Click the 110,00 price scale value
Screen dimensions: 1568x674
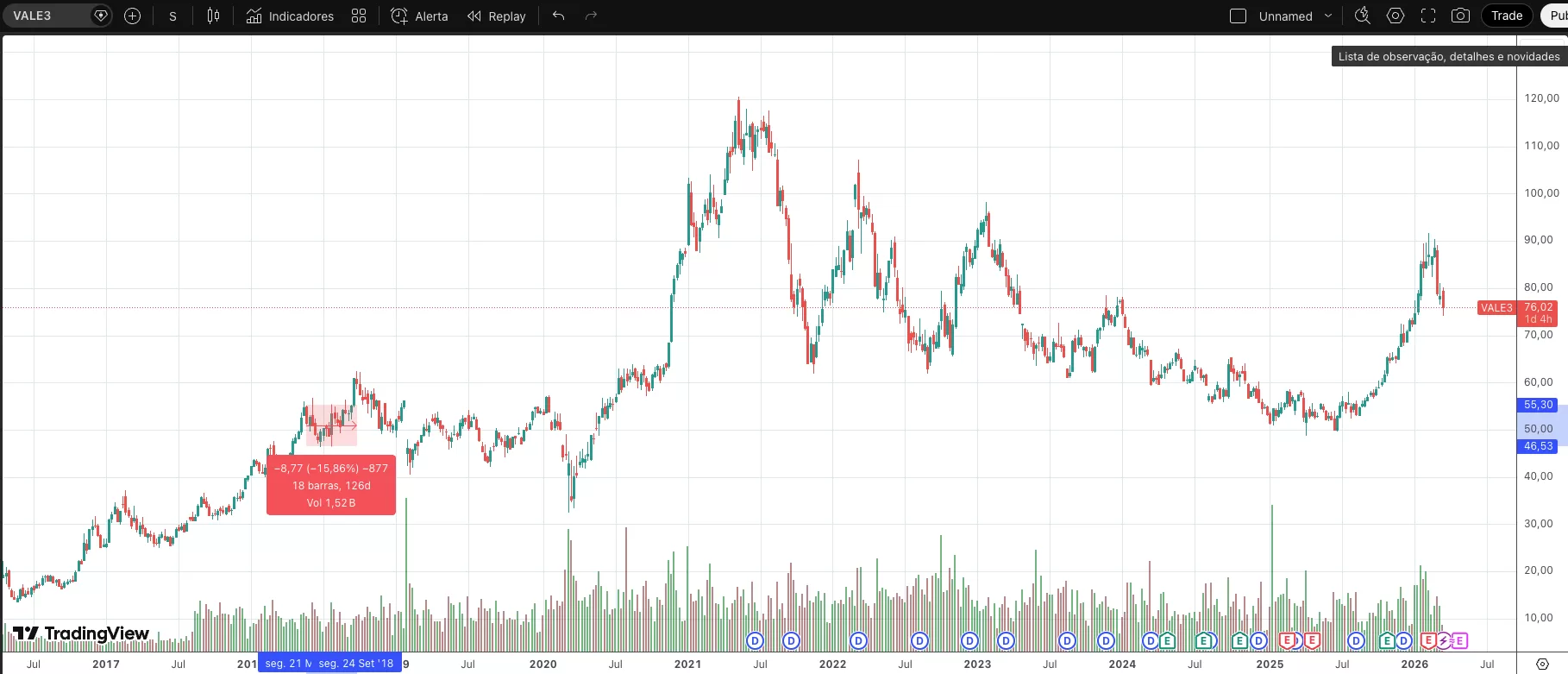tap(1541, 146)
